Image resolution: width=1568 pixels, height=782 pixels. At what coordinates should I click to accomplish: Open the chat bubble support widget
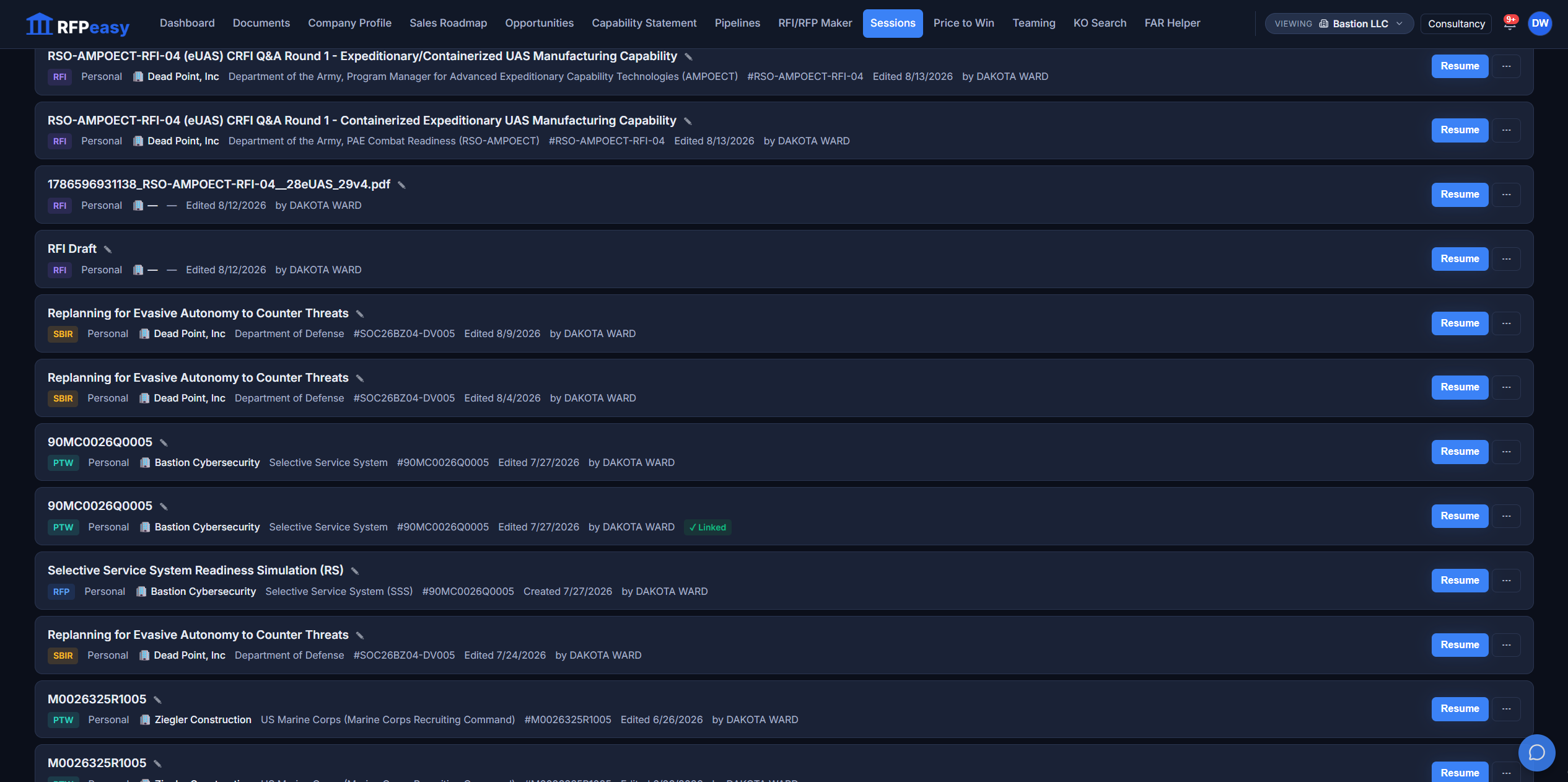1536,752
